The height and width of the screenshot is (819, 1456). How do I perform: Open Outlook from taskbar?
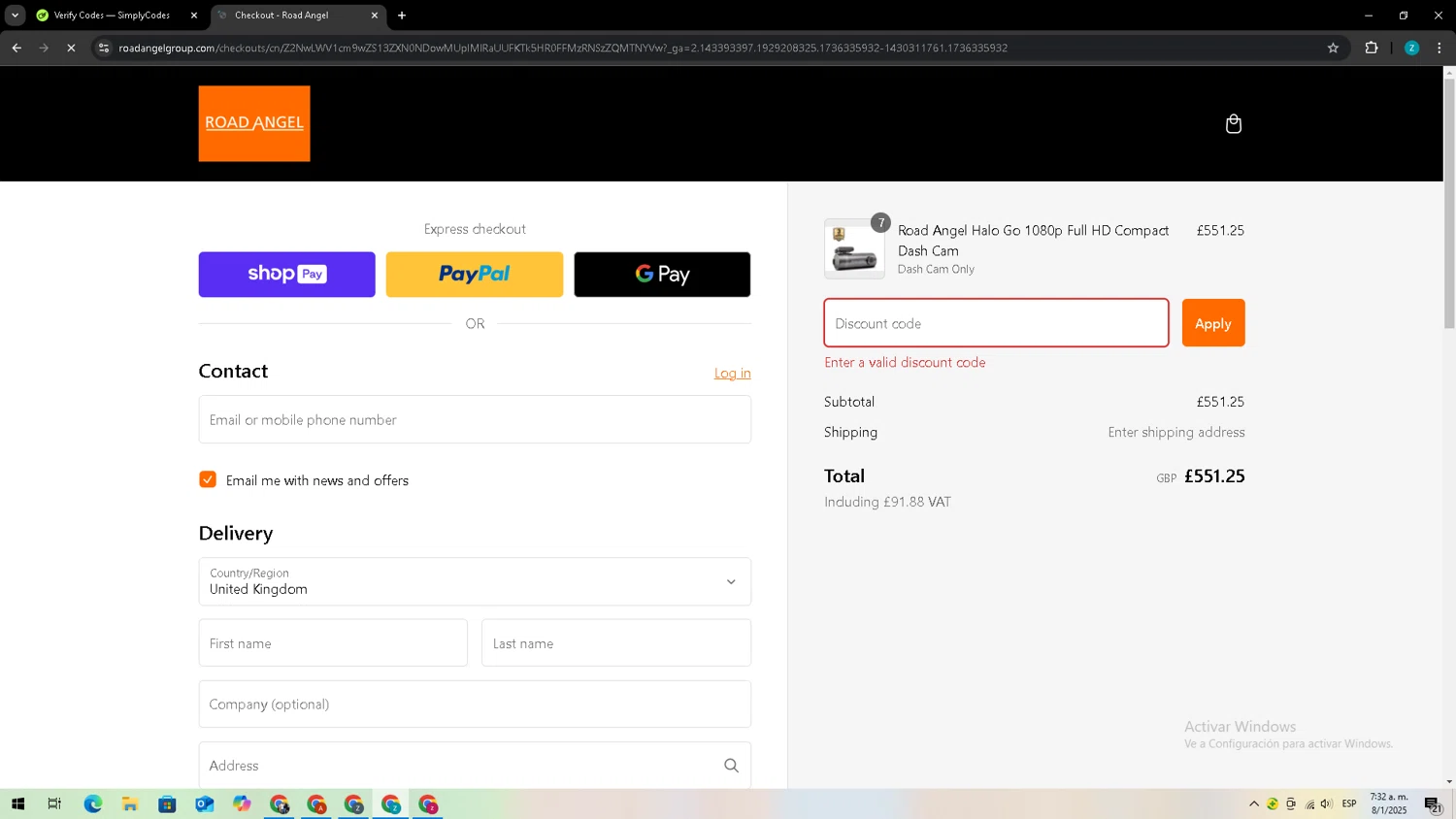[x=204, y=803]
